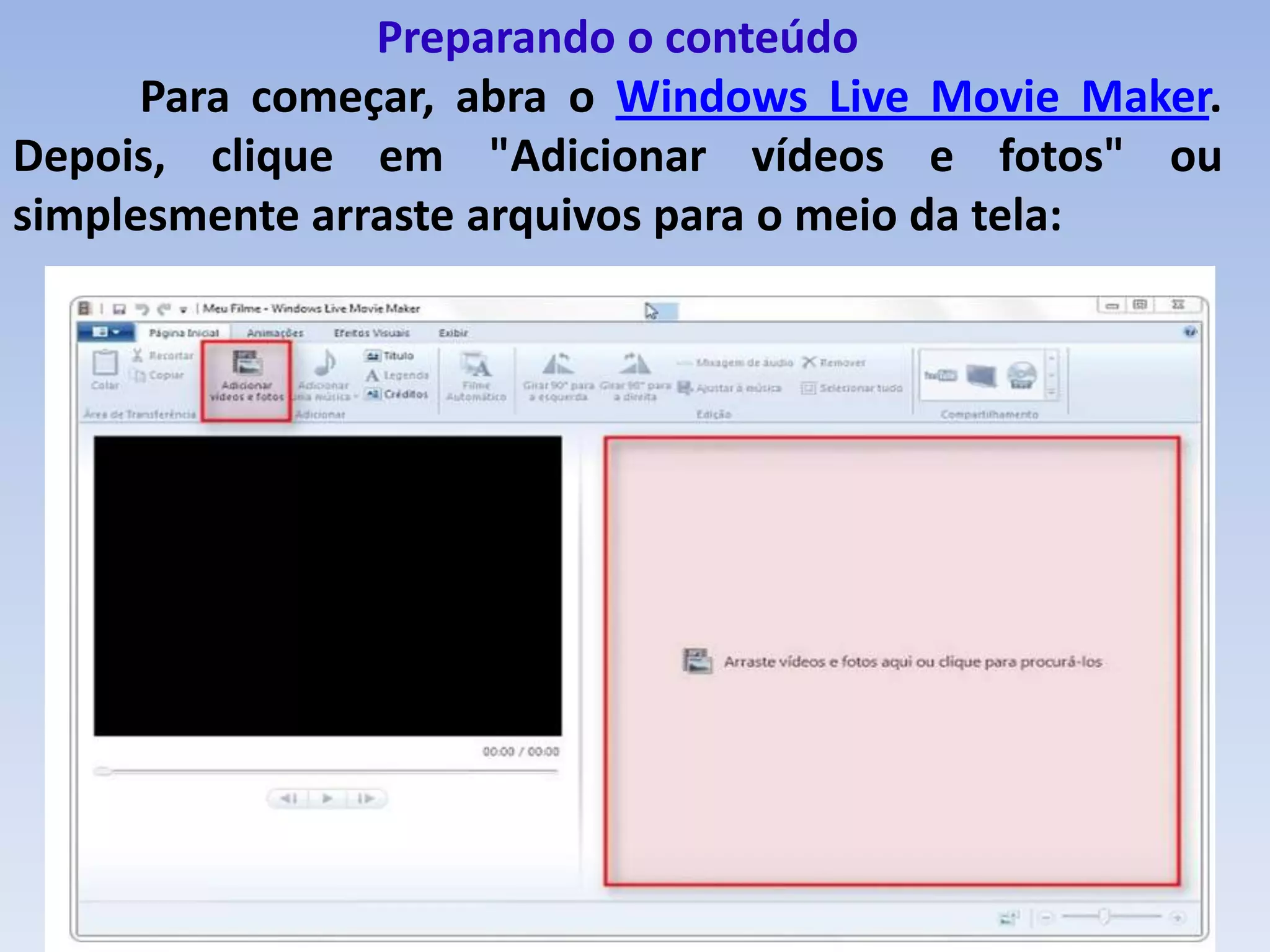The height and width of the screenshot is (952, 1270).
Task: Switch to Animações tab
Action: click(275, 333)
